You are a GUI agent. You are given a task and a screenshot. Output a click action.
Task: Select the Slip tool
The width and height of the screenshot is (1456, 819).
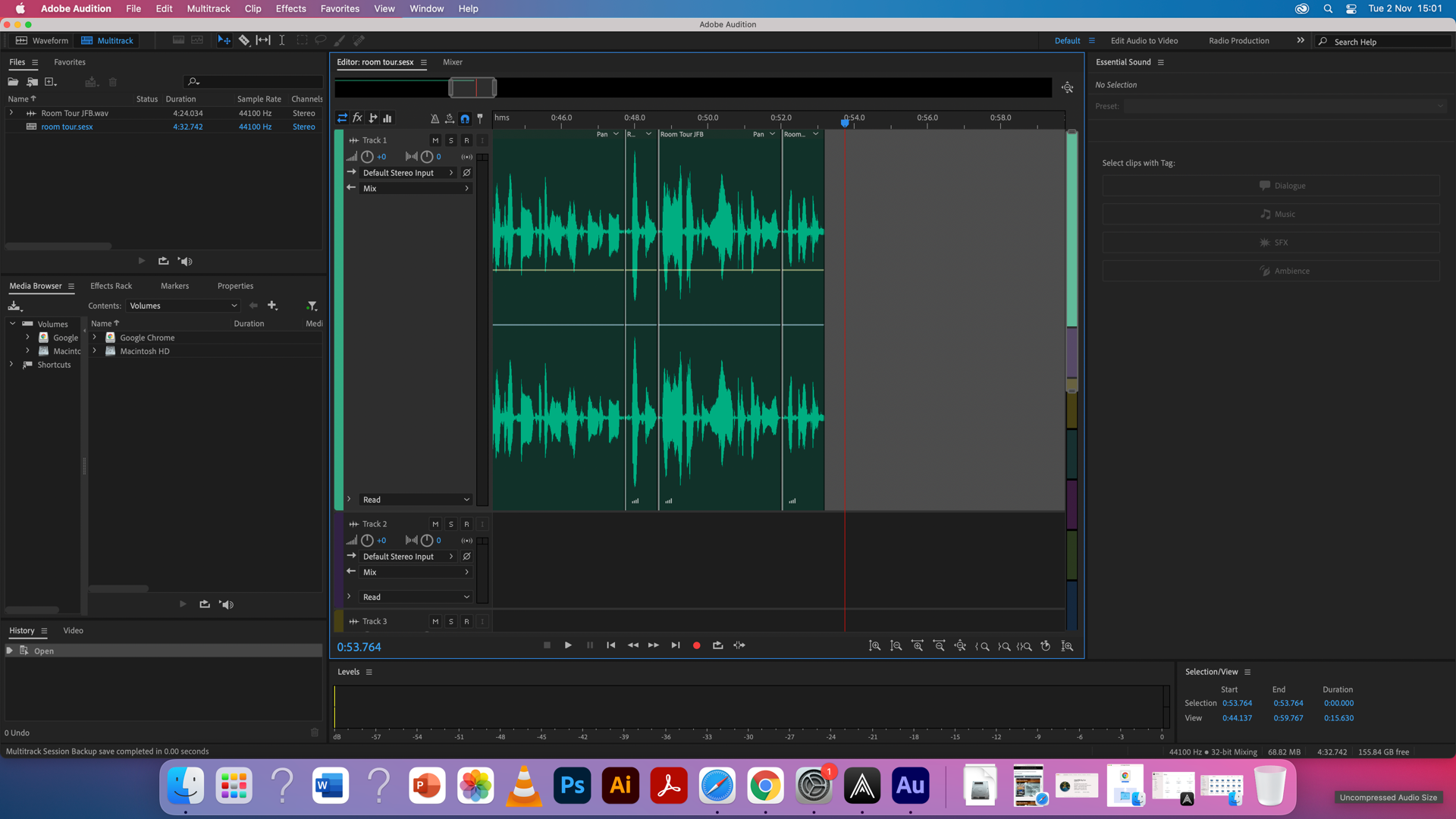(263, 40)
